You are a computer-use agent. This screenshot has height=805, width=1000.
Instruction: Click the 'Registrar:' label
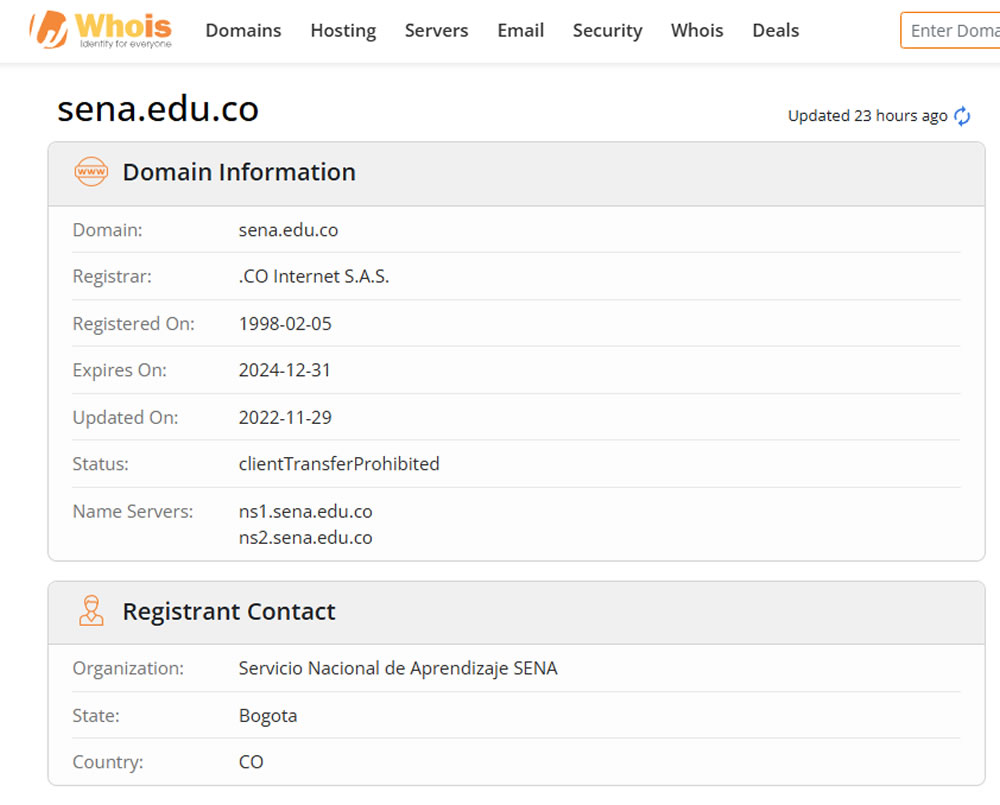coord(112,277)
